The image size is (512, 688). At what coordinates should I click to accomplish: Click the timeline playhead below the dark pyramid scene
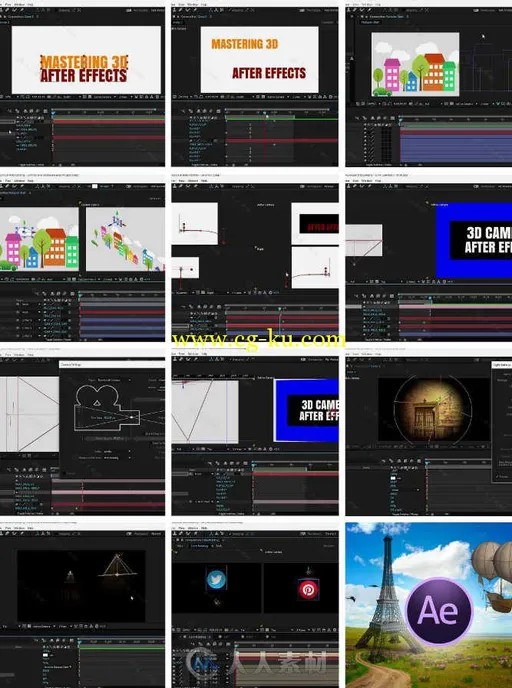click(x=79, y=642)
